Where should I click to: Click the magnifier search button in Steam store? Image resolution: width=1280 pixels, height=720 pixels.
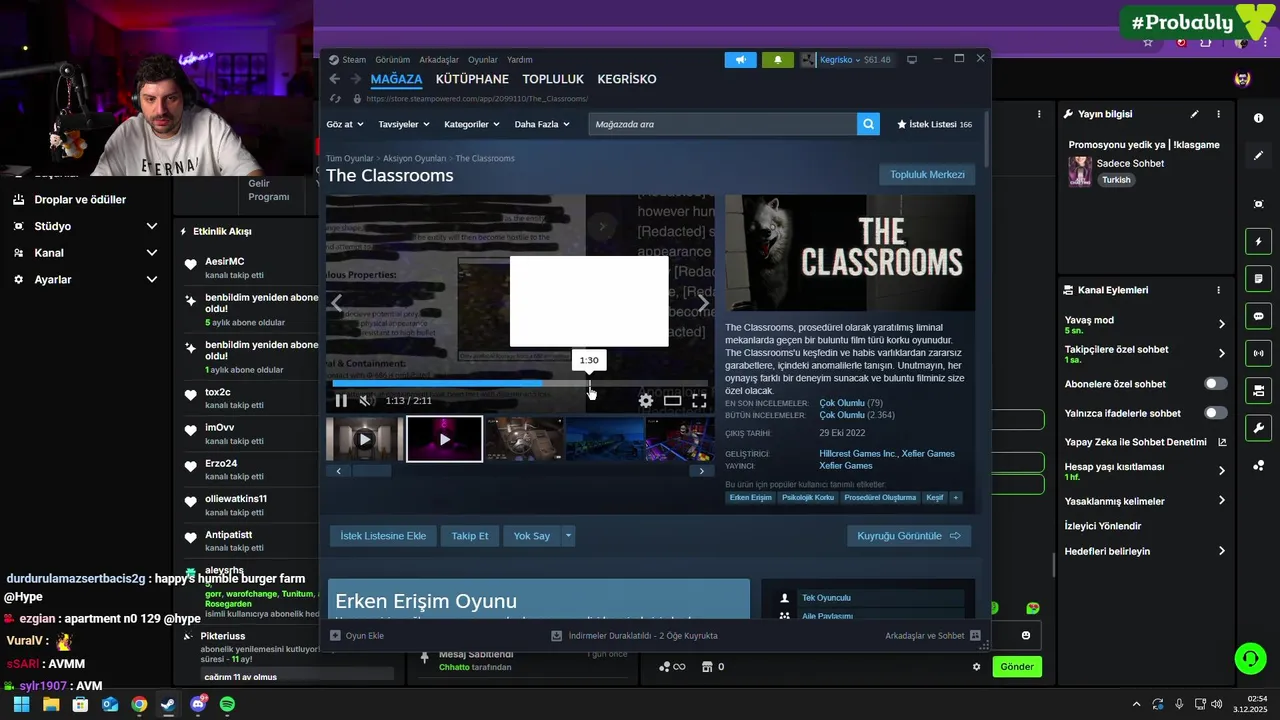(x=869, y=124)
